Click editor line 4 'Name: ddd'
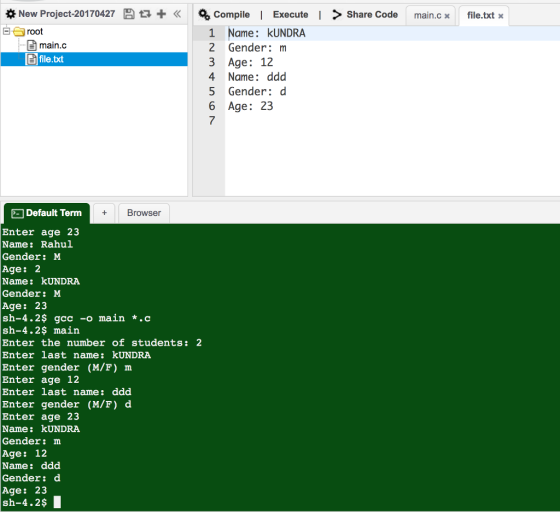The image size is (560, 512). click(x=257, y=77)
